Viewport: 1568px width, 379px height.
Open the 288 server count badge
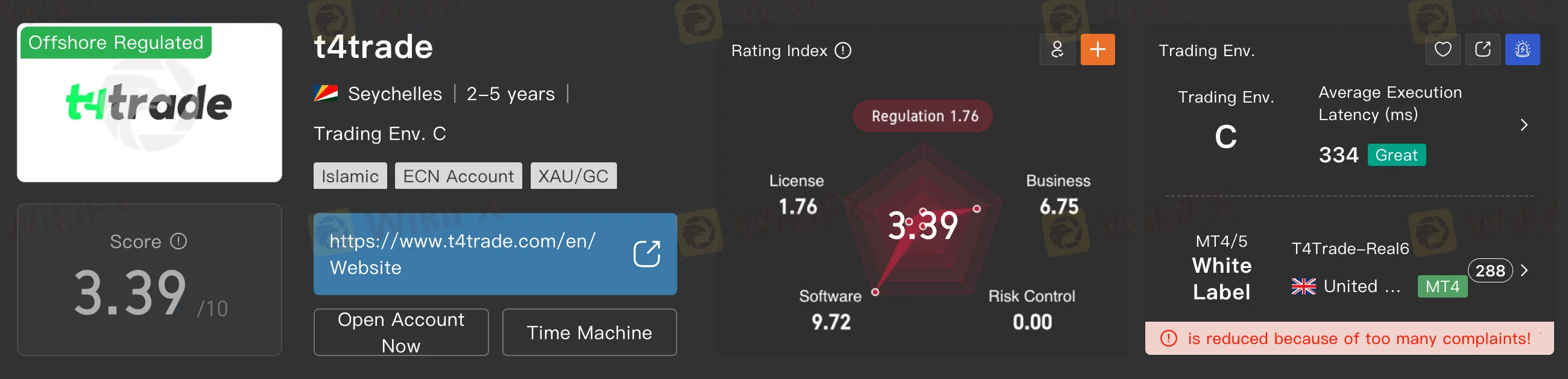pyautogui.click(x=1490, y=270)
